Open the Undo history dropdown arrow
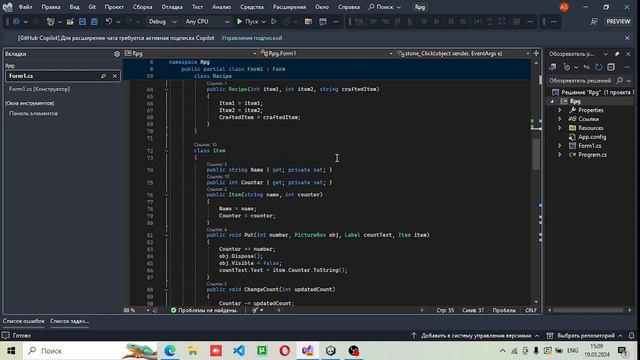The height and width of the screenshot is (360, 640). (x=118, y=22)
